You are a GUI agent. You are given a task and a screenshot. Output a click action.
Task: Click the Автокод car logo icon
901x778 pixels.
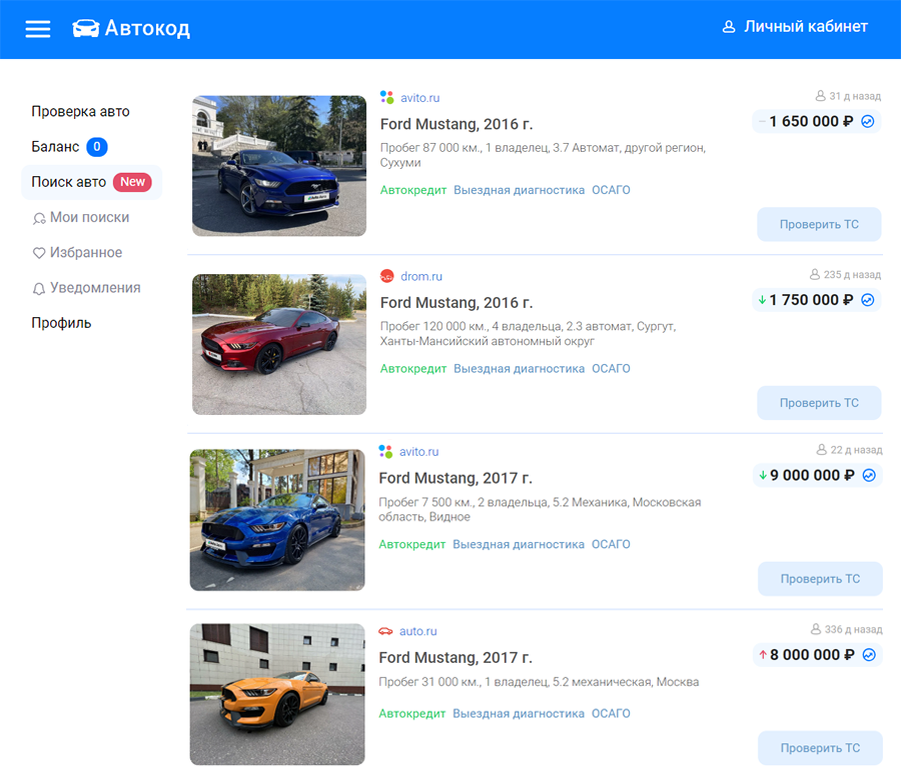(86, 28)
